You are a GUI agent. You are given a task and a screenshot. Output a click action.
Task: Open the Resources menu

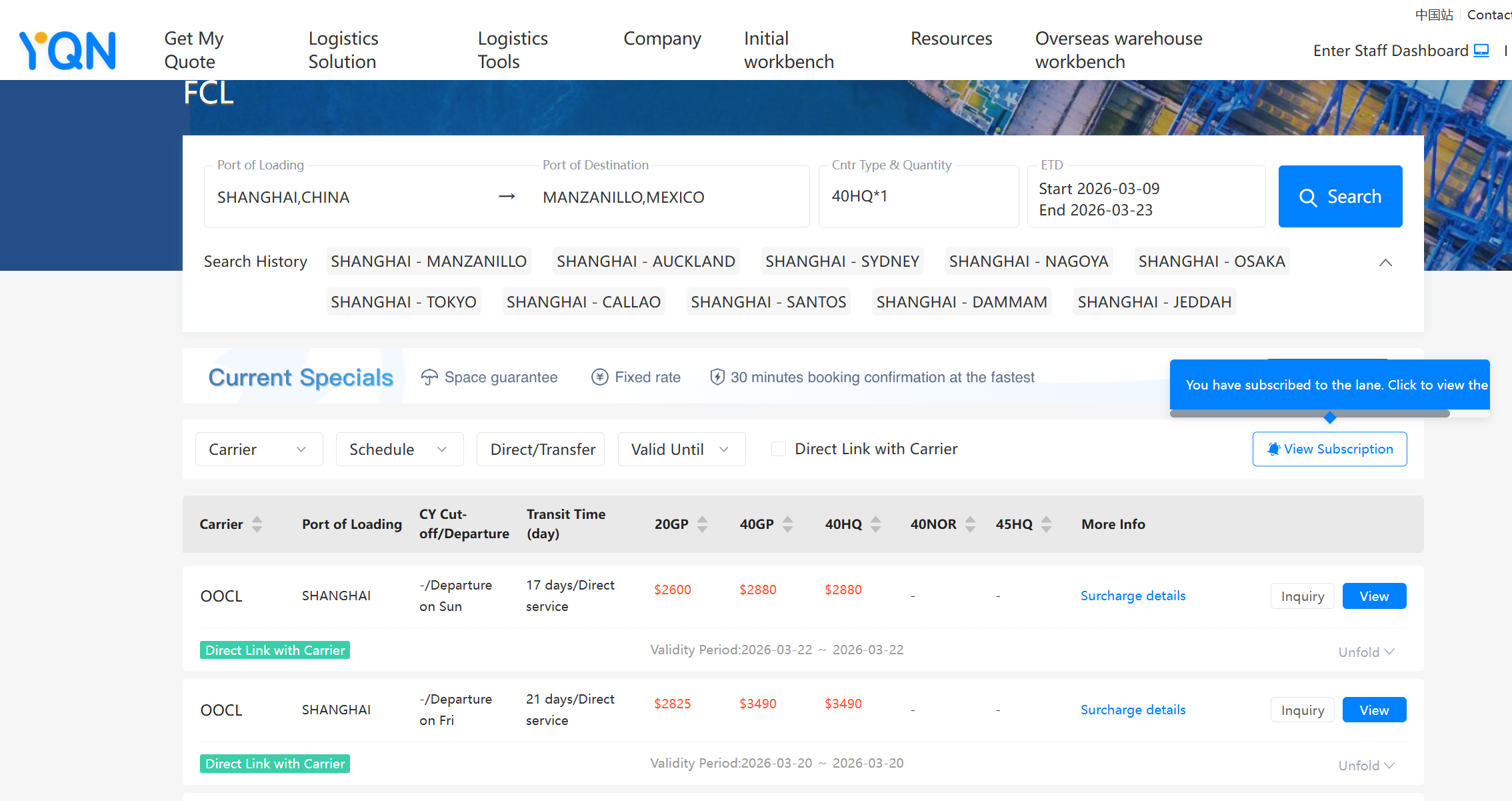click(x=951, y=39)
